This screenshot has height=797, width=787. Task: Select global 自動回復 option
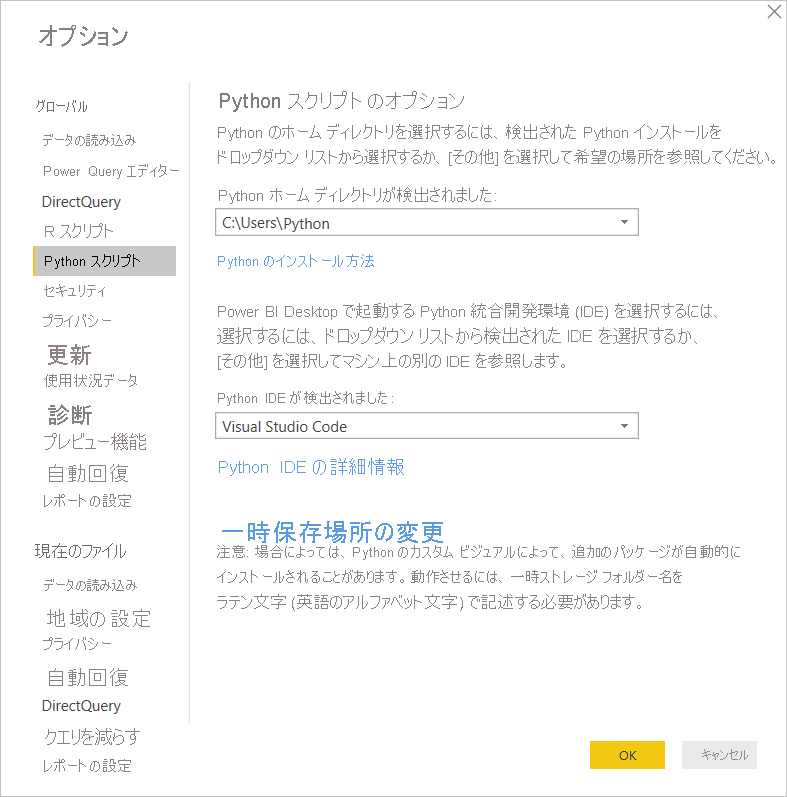pyautogui.click(x=88, y=473)
